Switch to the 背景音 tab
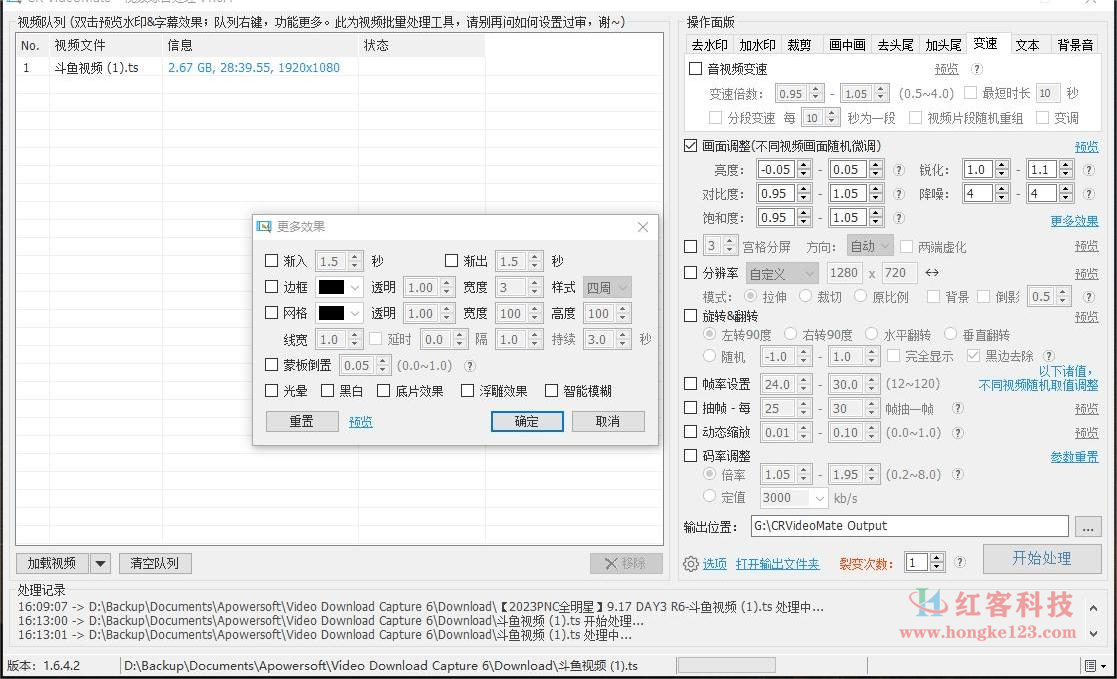This screenshot has width=1117, height=679. tap(1075, 45)
